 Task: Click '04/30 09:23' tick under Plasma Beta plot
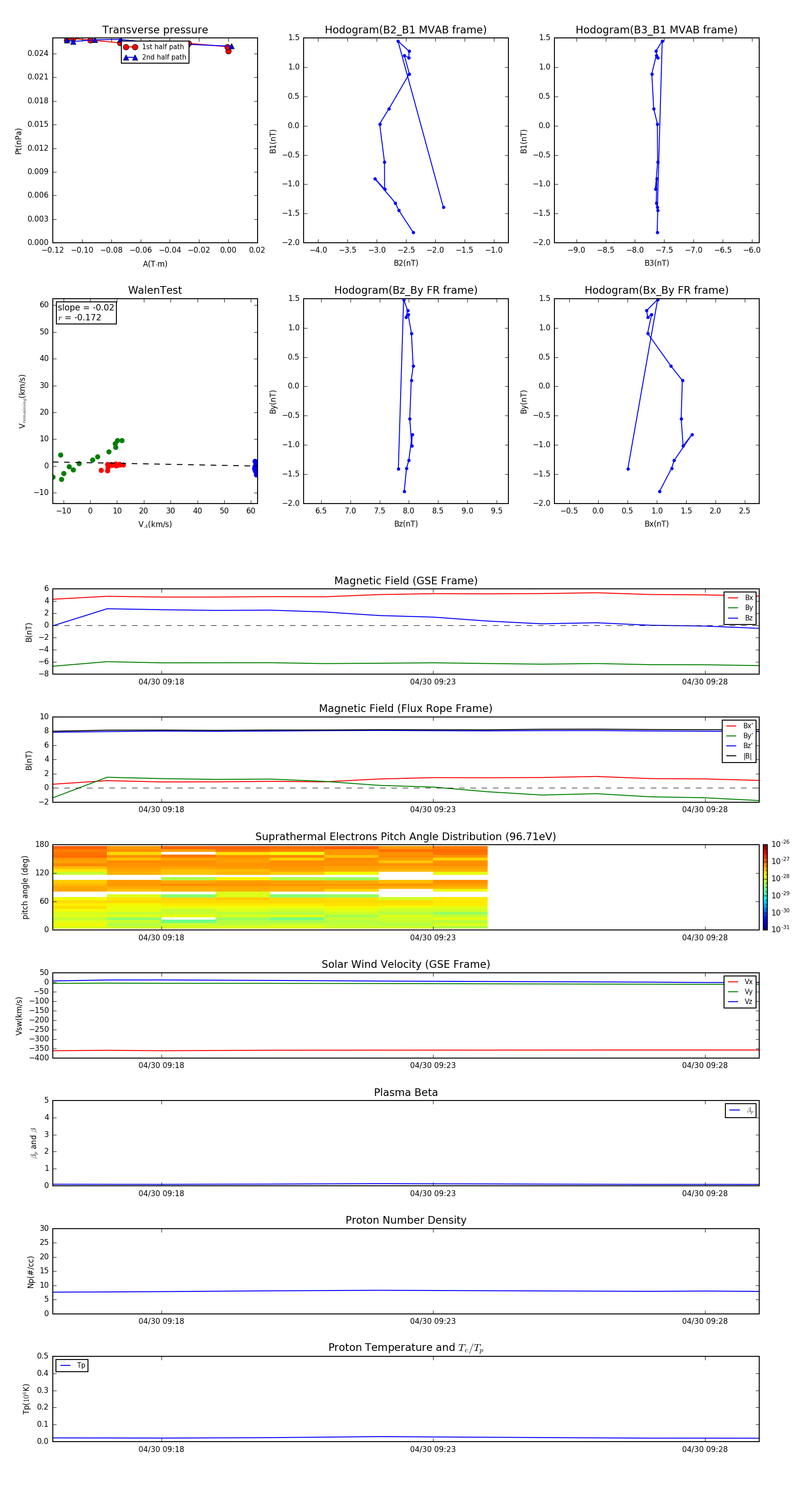click(x=433, y=1193)
